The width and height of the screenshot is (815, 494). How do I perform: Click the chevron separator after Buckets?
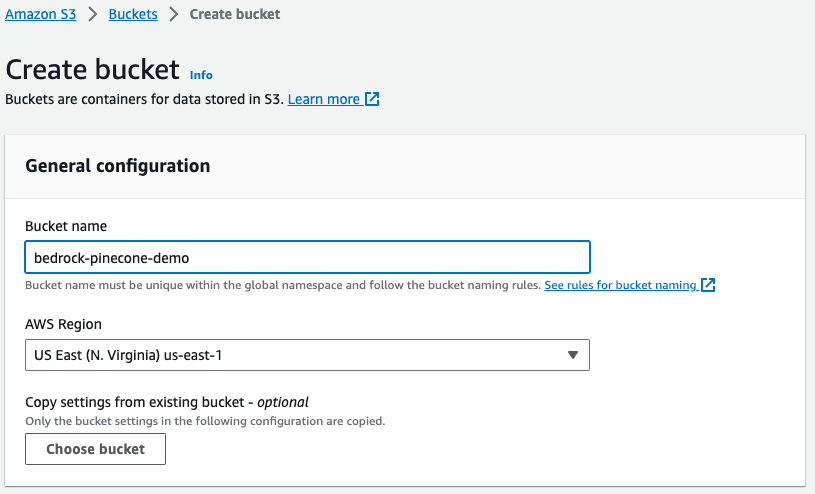coord(173,14)
